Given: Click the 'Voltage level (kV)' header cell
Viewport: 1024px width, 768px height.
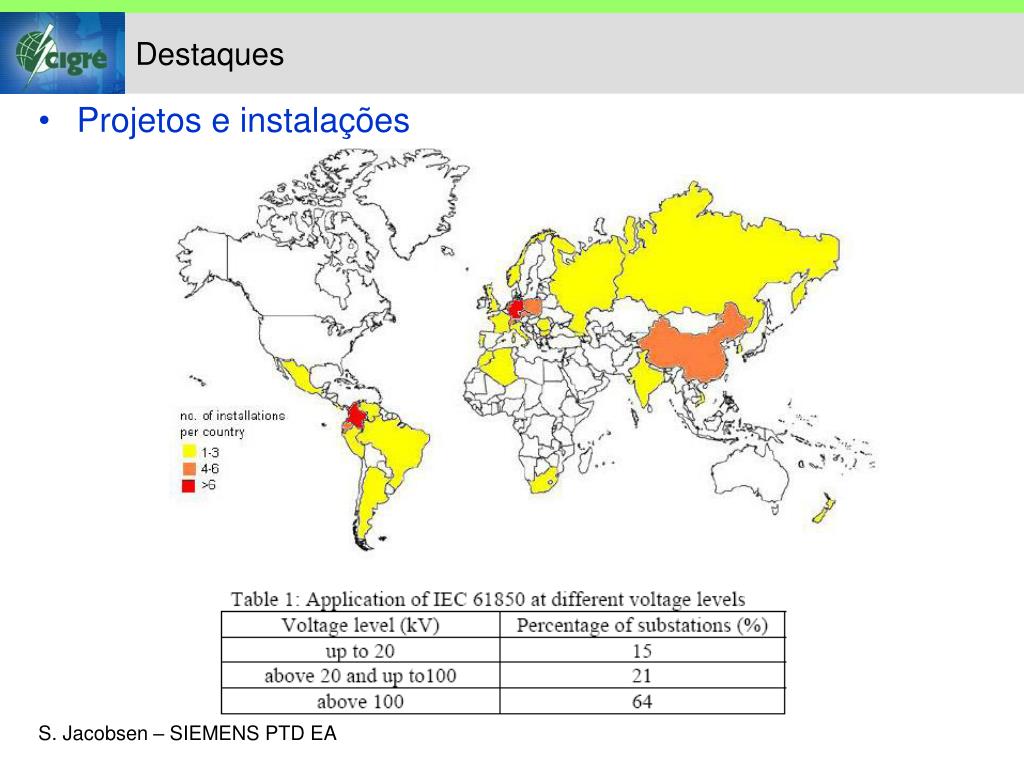Looking at the screenshot, I should (x=360, y=625).
